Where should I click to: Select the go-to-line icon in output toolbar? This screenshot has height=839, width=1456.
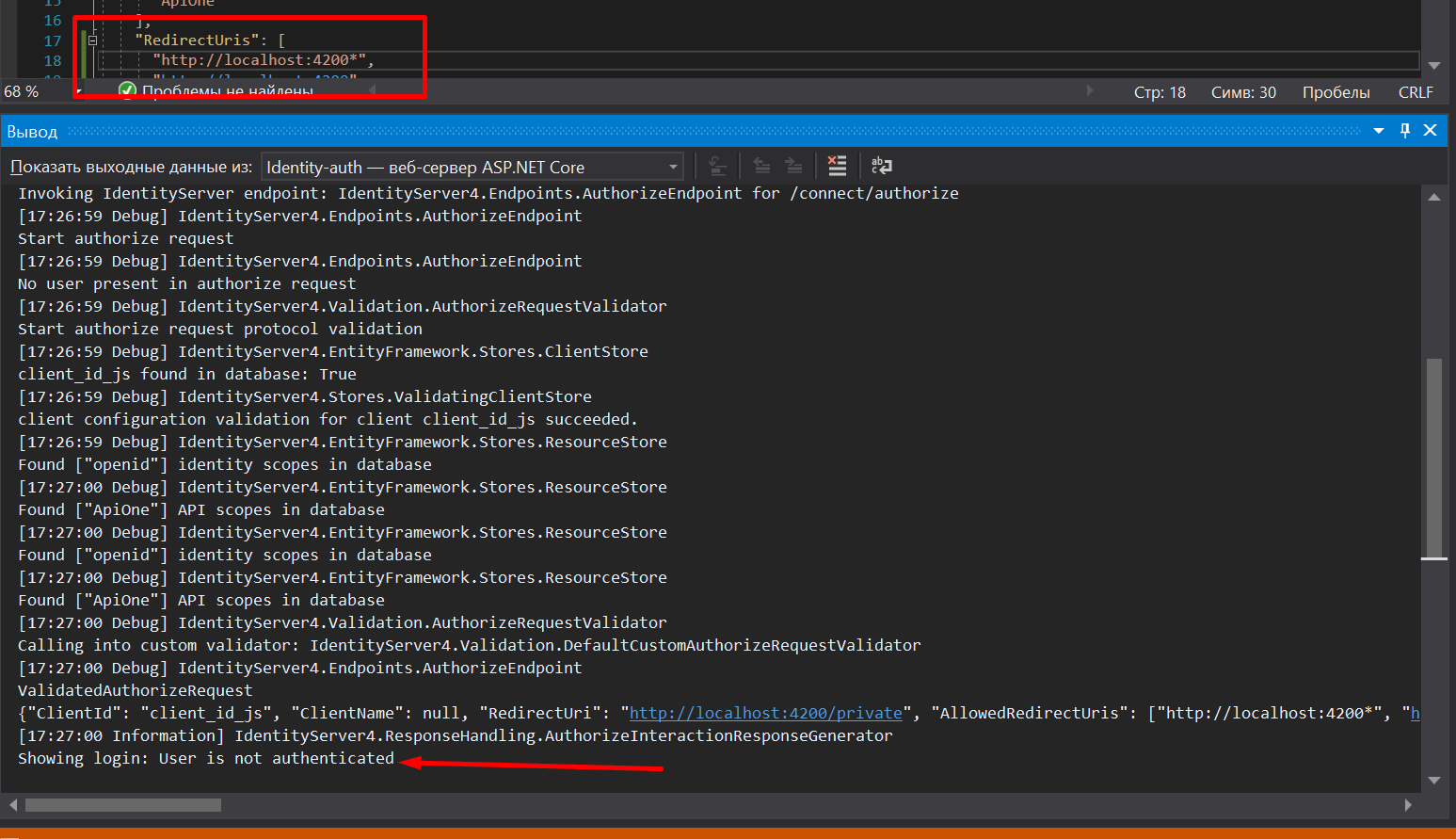coord(716,166)
